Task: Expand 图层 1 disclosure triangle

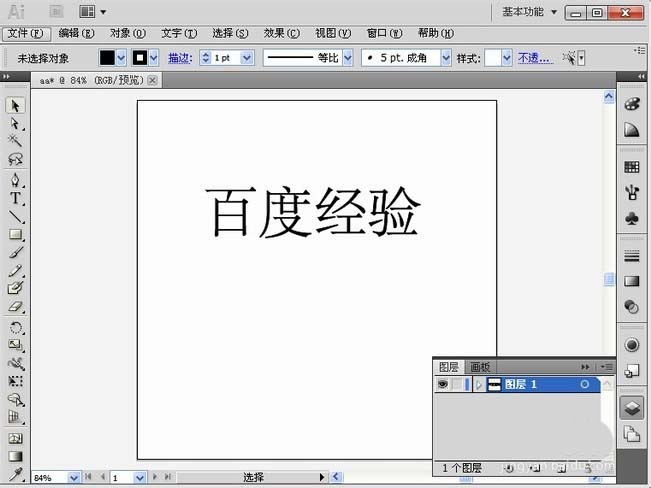Action: coord(478,385)
